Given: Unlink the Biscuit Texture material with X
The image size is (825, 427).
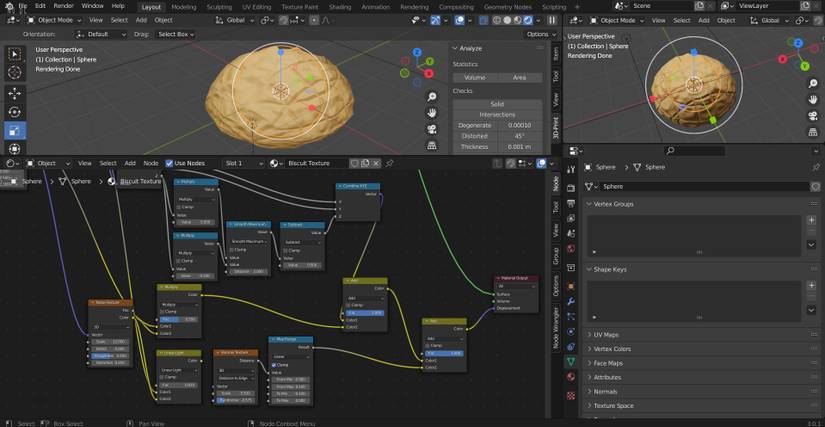Looking at the screenshot, I should point(376,164).
